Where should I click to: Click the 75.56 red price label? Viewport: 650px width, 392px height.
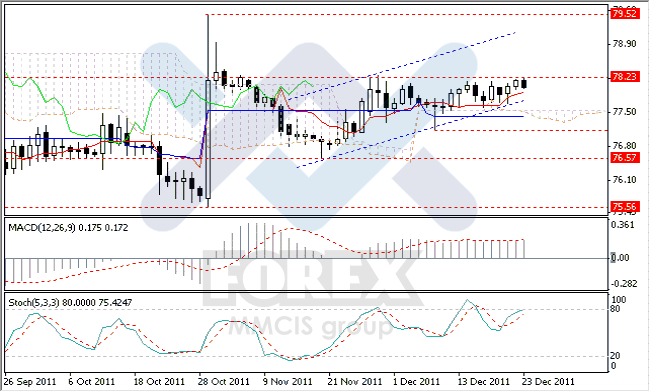tap(624, 207)
